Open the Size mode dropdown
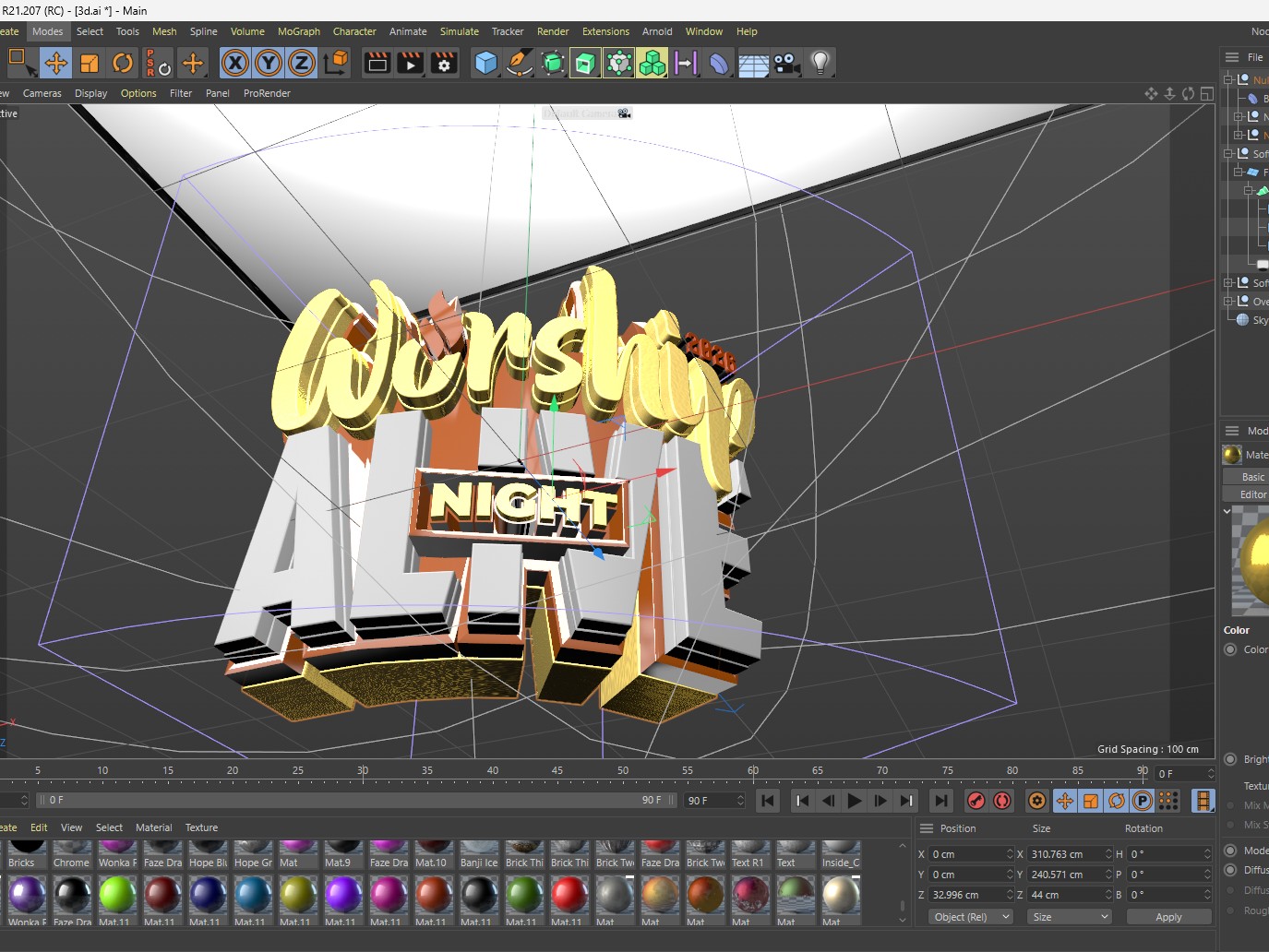The height and width of the screenshot is (952, 1269). 1071,917
